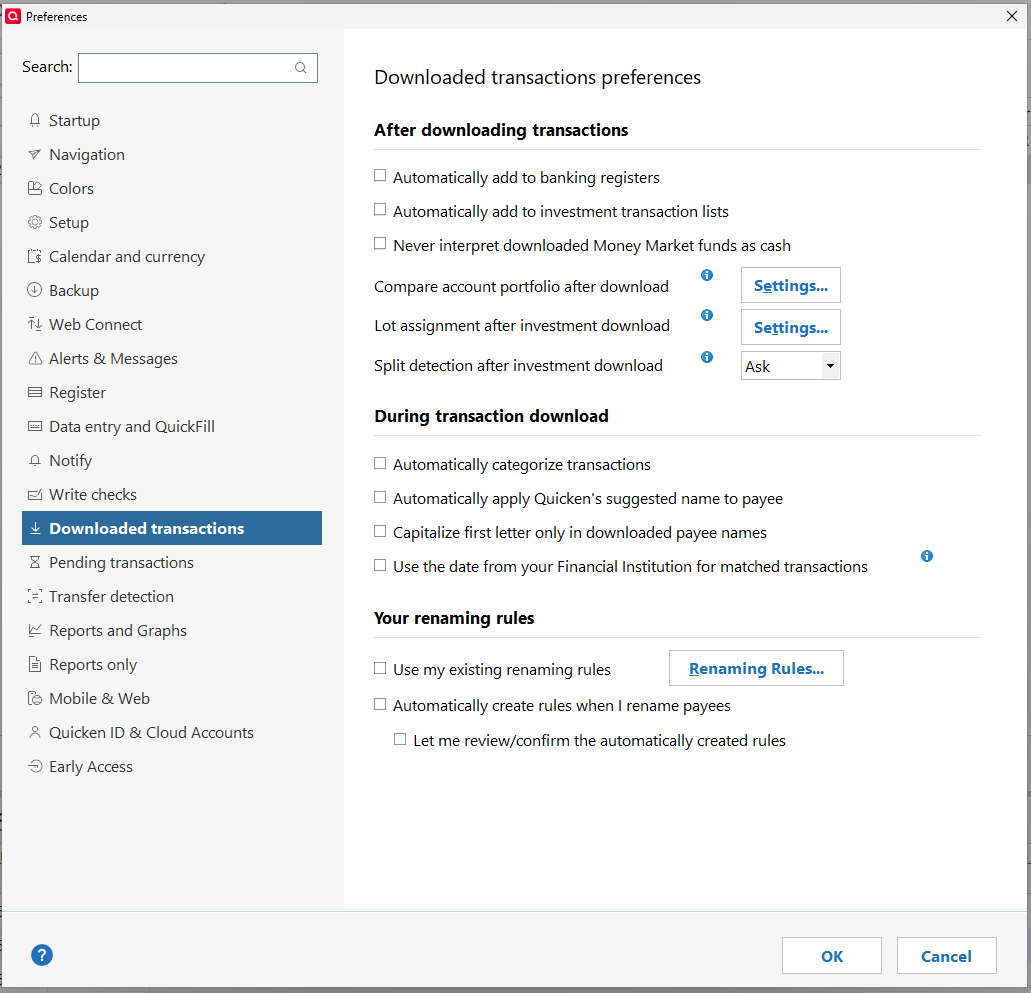
Task: Switch to Navigation preferences
Action: point(87,155)
